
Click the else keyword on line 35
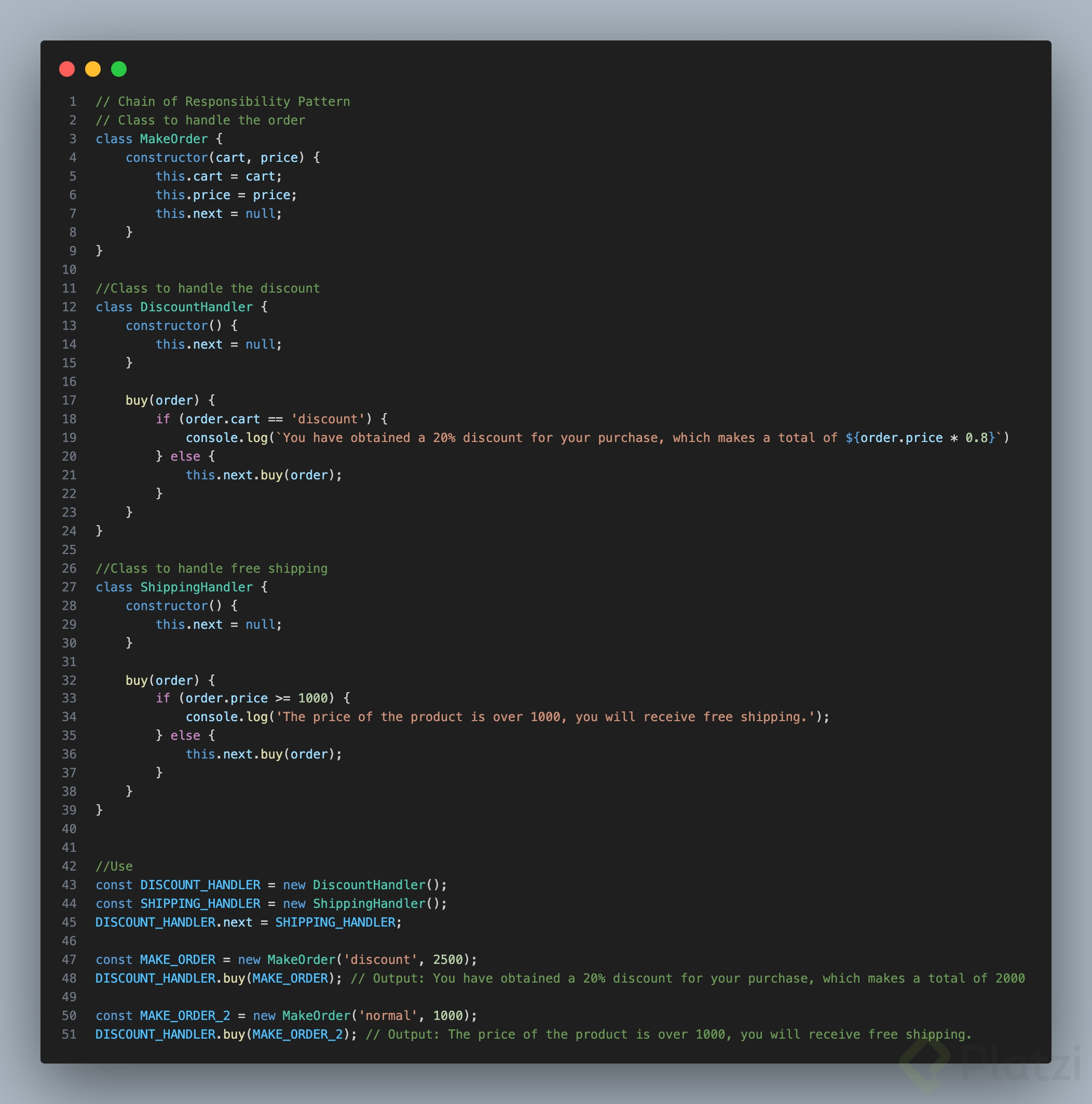click(x=185, y=736)
